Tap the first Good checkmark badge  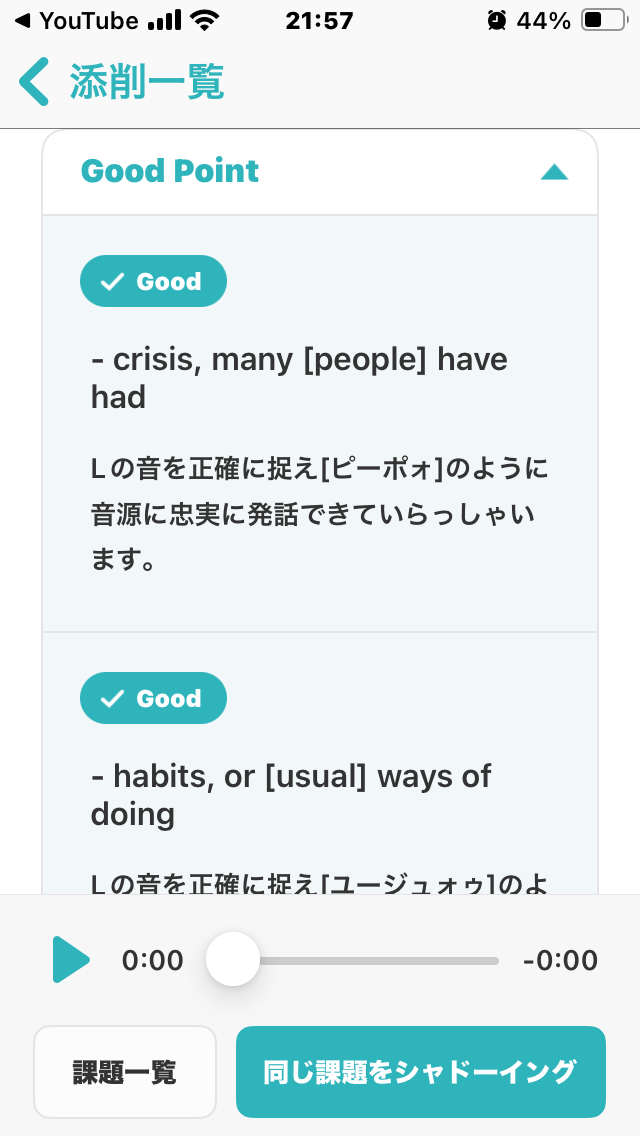153,281
